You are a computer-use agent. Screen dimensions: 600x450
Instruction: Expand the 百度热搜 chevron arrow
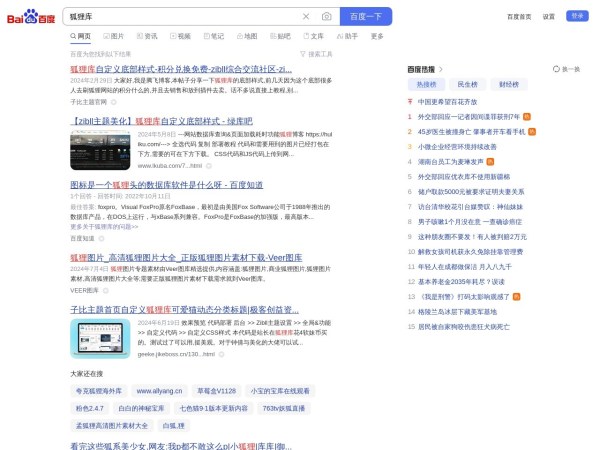pyautogui.click(x=441, y=69)
